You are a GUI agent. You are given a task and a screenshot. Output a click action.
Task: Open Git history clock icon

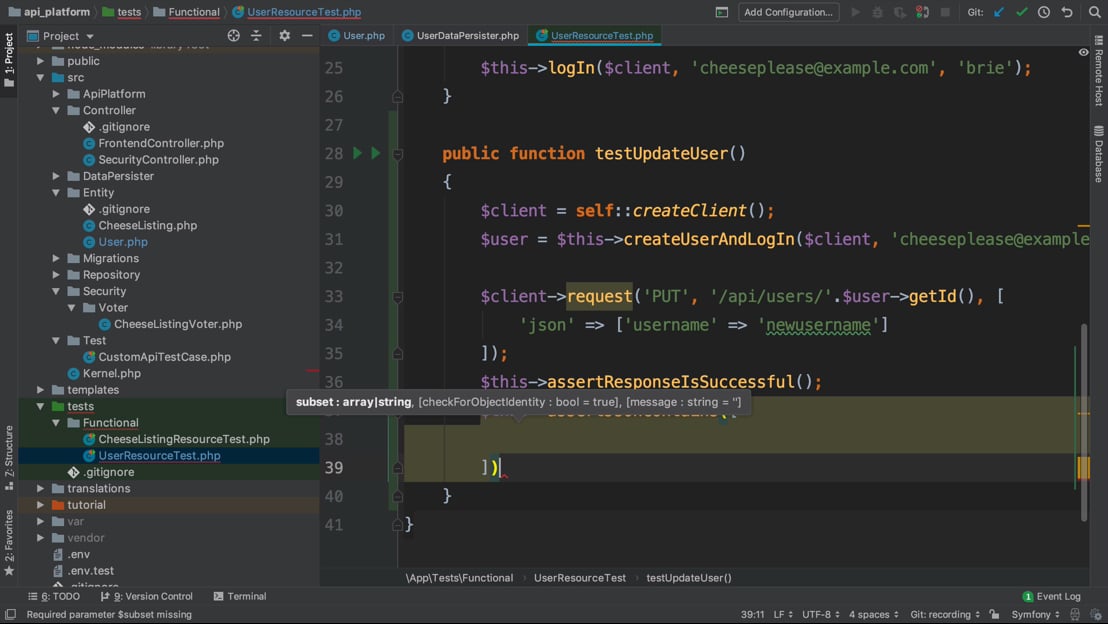tap(1043, 12)
